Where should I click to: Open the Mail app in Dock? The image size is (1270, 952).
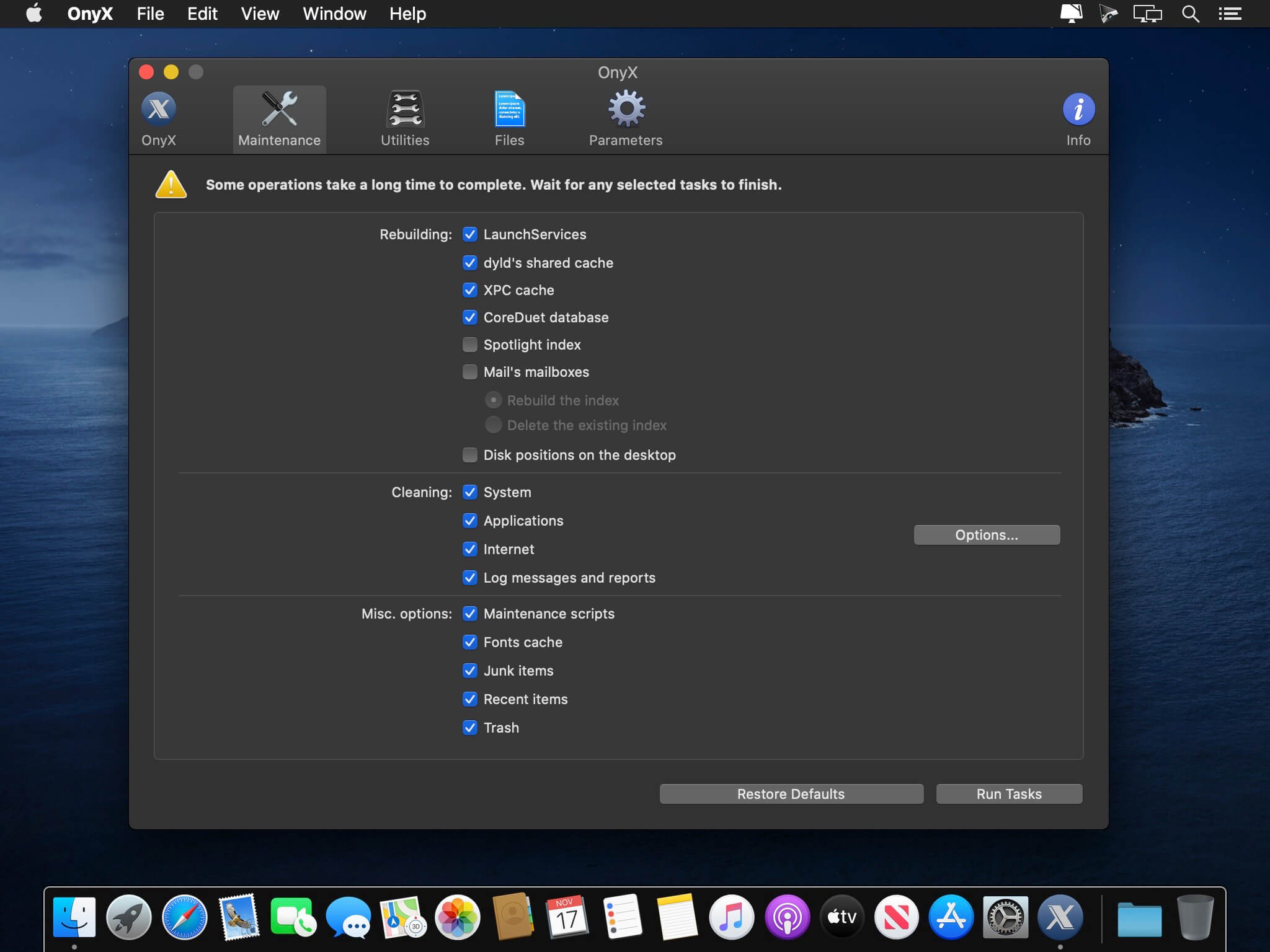pos(239,917)
